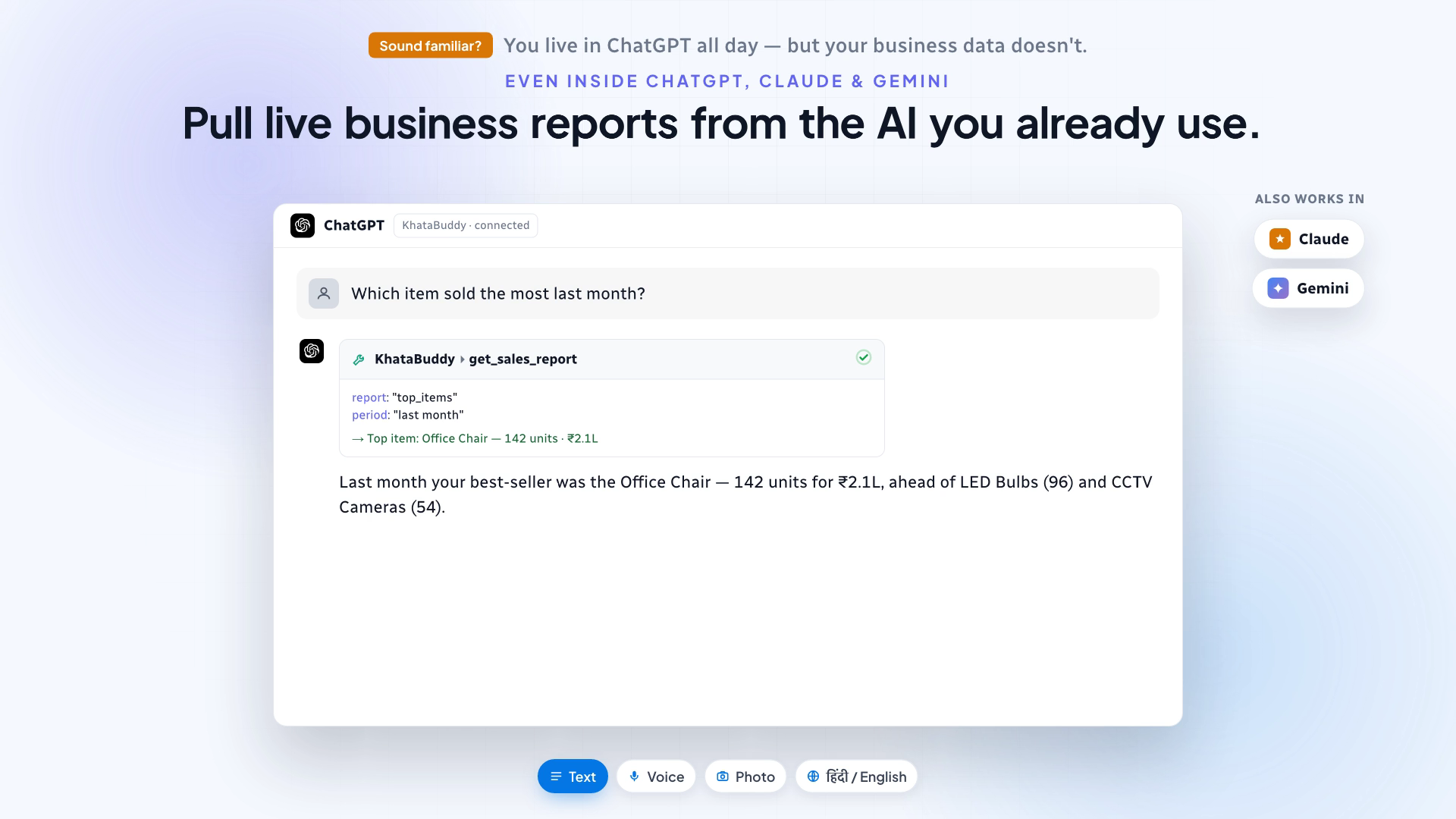Select the Text mode tab

tap(573, 777)
